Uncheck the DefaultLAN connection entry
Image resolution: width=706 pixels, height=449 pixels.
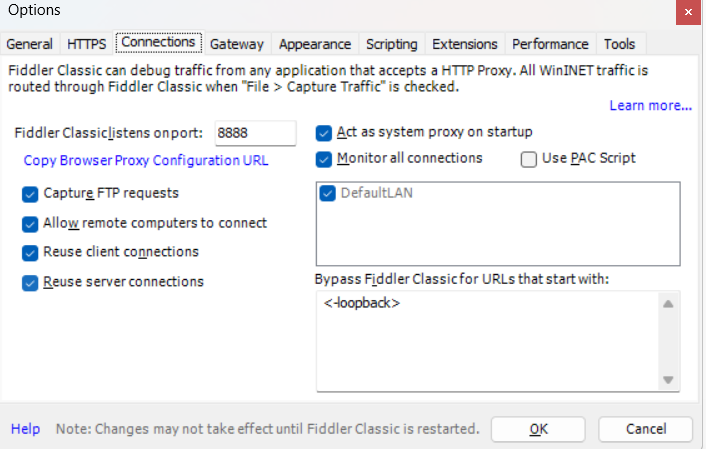coord(328,193)
